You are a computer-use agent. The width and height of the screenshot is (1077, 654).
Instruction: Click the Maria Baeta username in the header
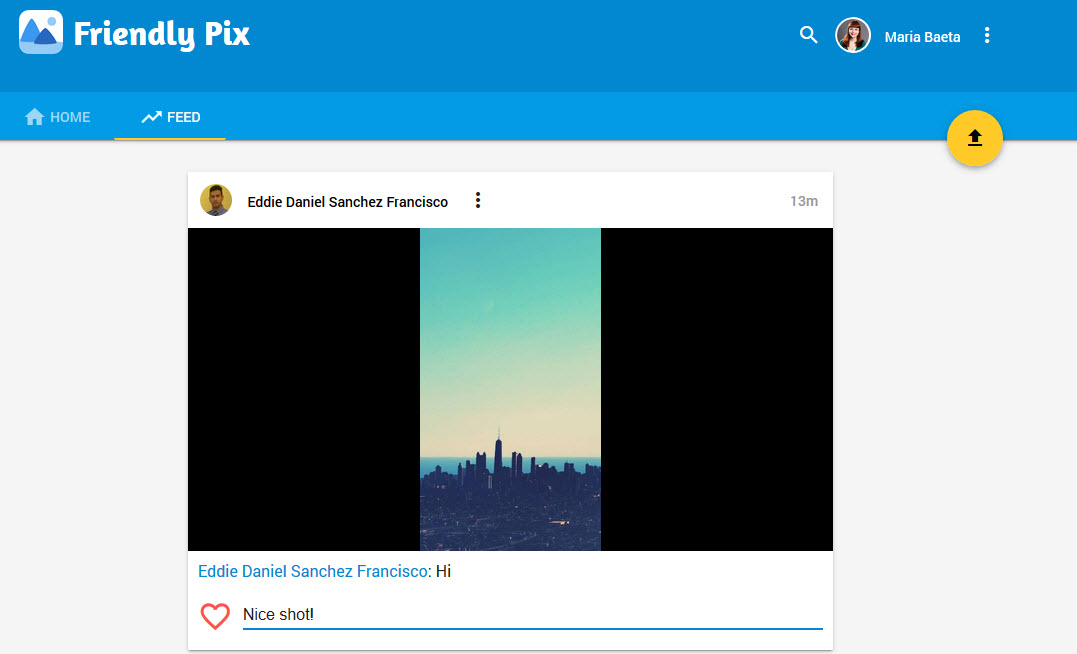coord(922,37)
